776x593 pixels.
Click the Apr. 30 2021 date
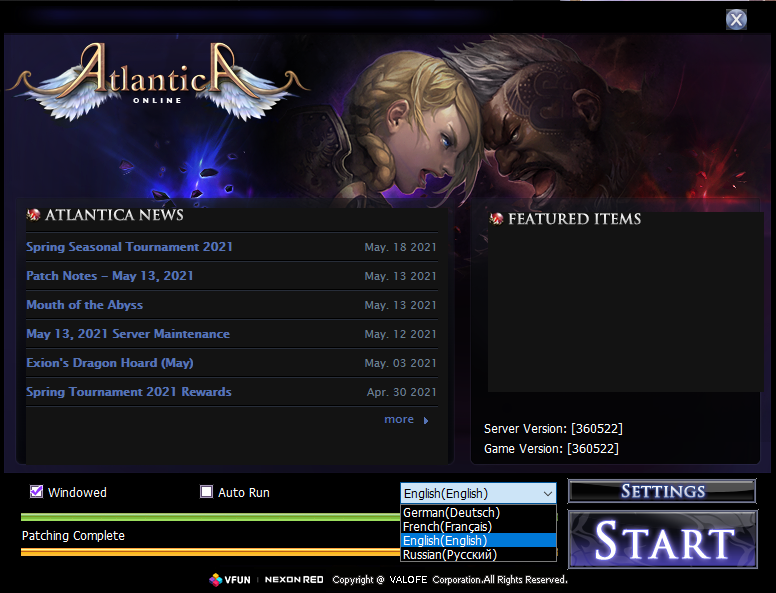click(x=401, y=392)
